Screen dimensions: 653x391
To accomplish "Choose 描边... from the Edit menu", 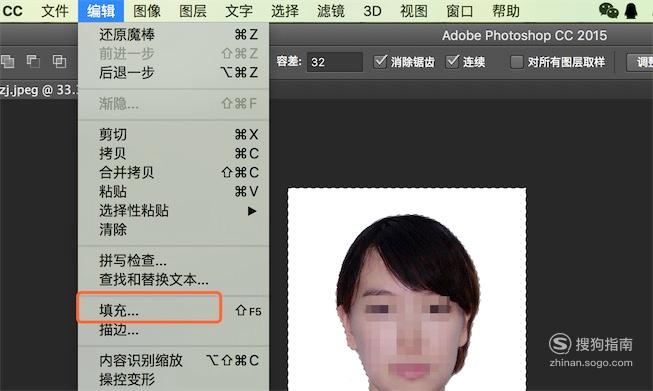I will coord(173,330).
